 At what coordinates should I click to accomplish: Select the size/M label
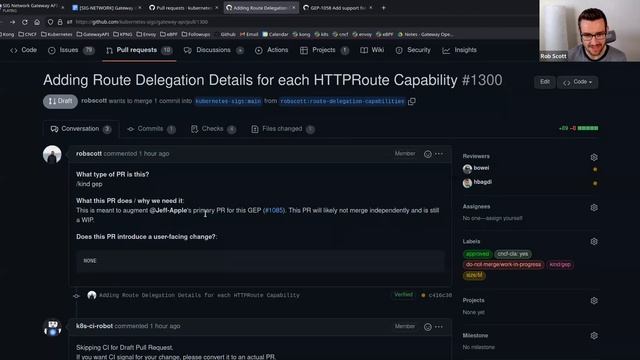click(x=474, y=275)
